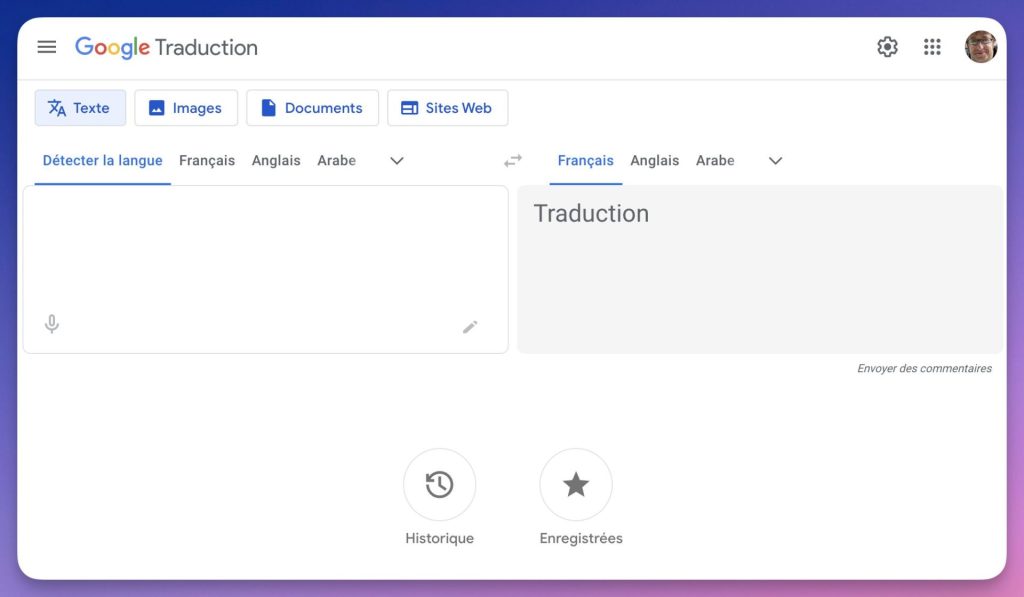Open Google apps launcher grid

pos(932,46)
